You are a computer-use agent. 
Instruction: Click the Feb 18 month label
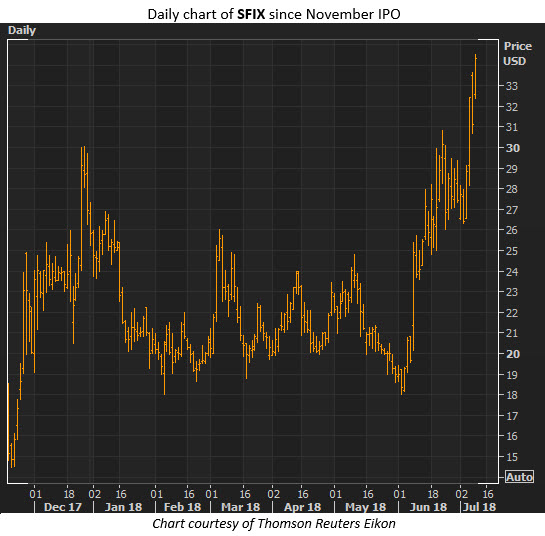click(182, 507)
